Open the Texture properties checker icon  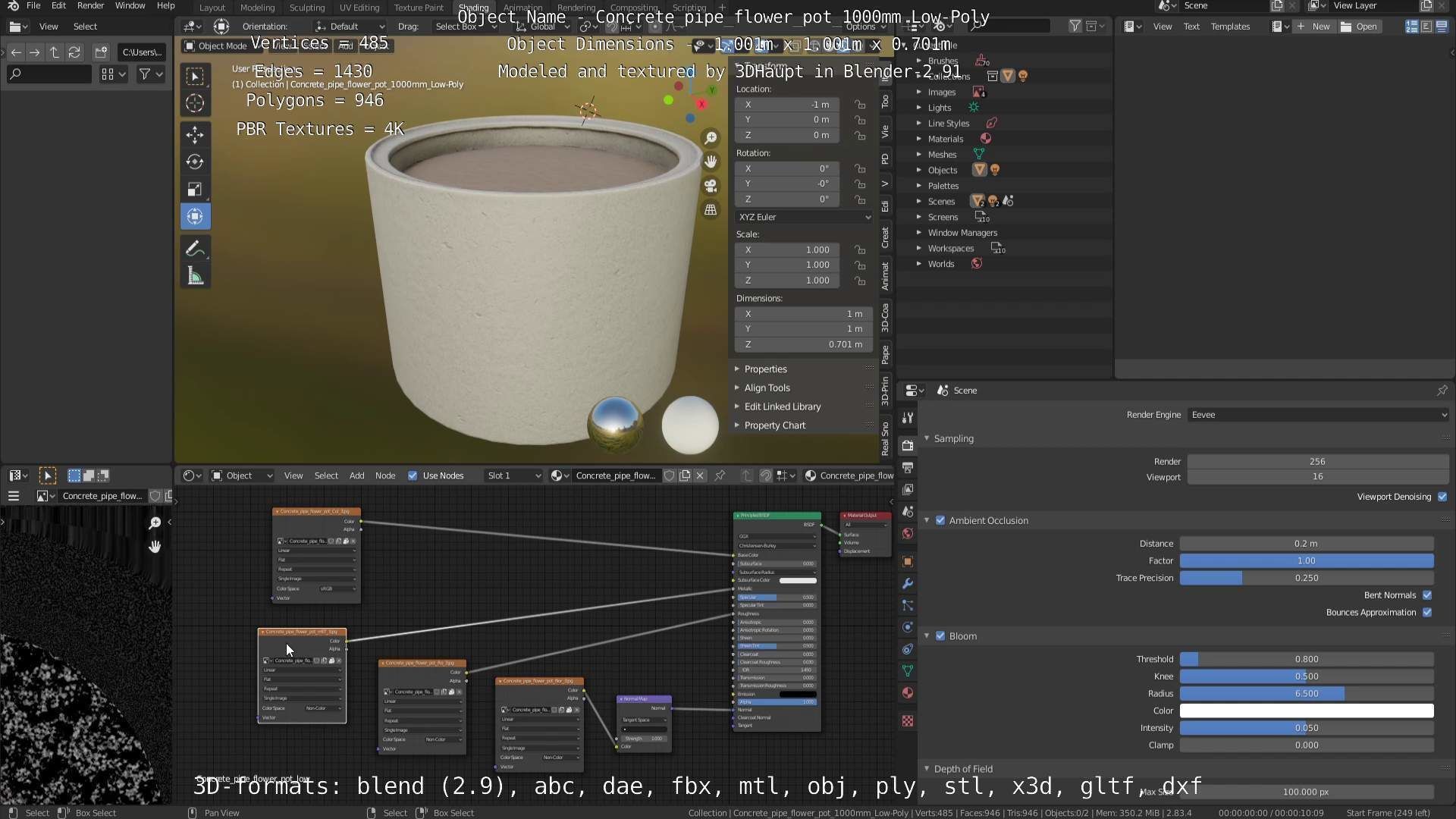[x=908, y=720]
